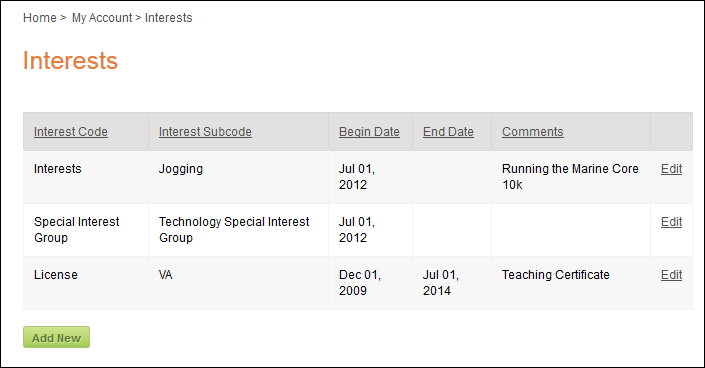The width and height of the screenshot is (705, 368).
Task: Edit the VA License row
Action: [671, 275]
